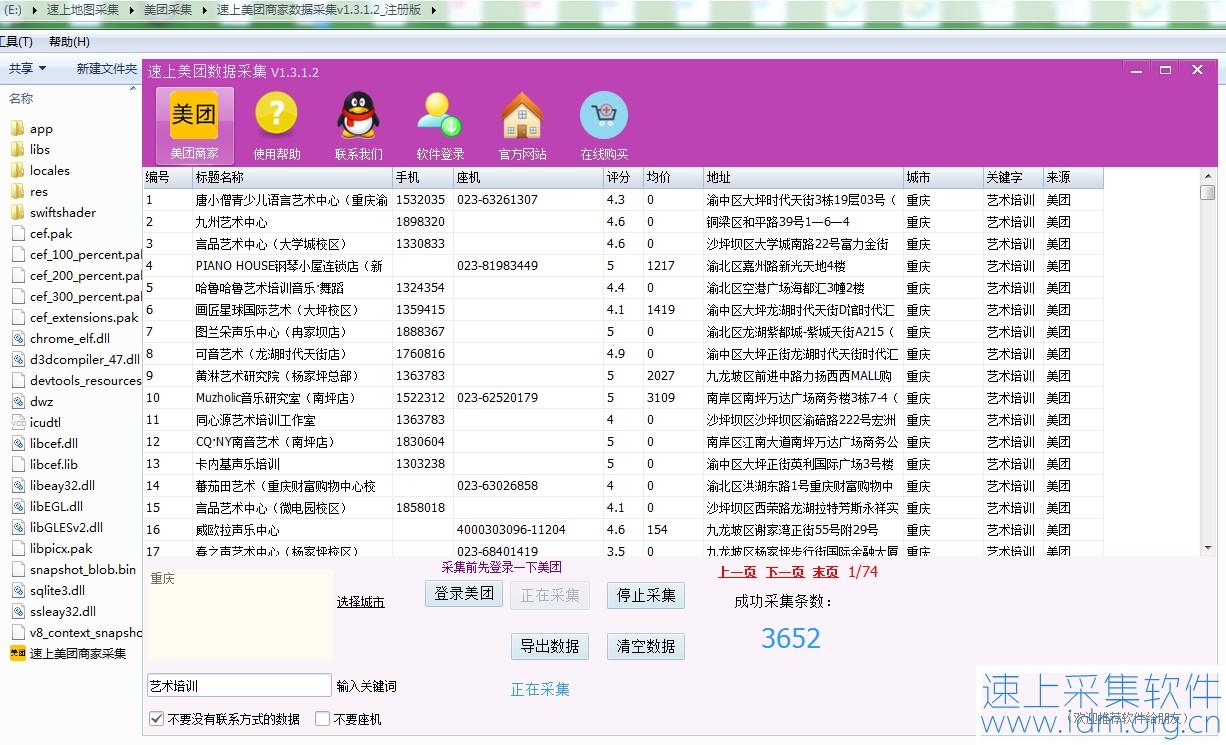The height and width of the screenshot is (745, 1226).
Task: Sort by 标题名称 column header
Action: tap(292, 177)
